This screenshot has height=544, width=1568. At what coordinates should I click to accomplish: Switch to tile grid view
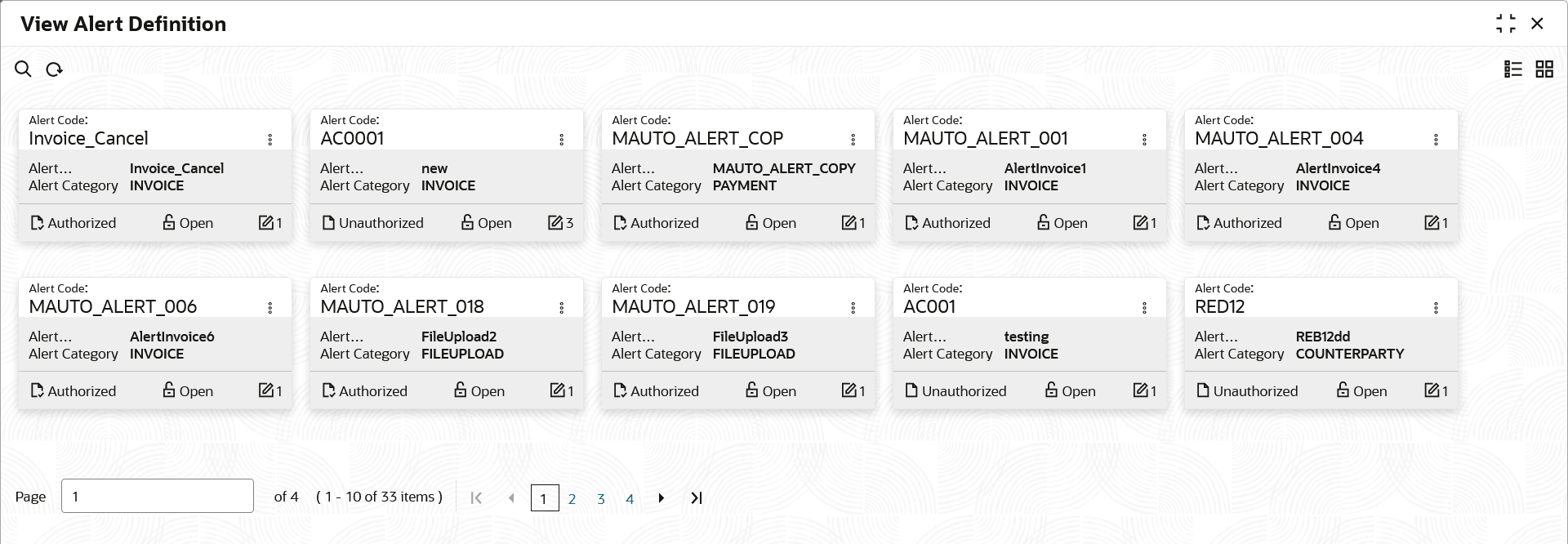click(1544, 69)
